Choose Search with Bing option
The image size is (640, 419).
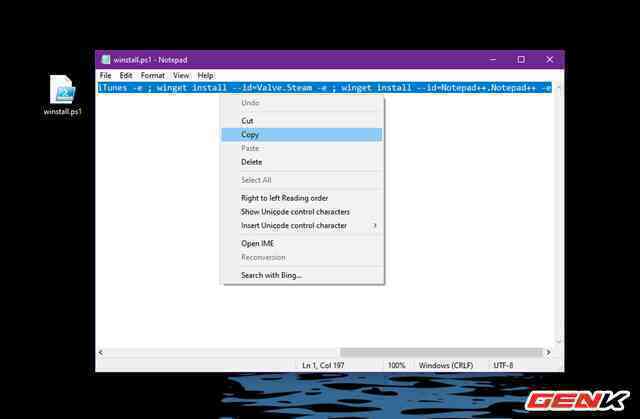tap(302, 275)
